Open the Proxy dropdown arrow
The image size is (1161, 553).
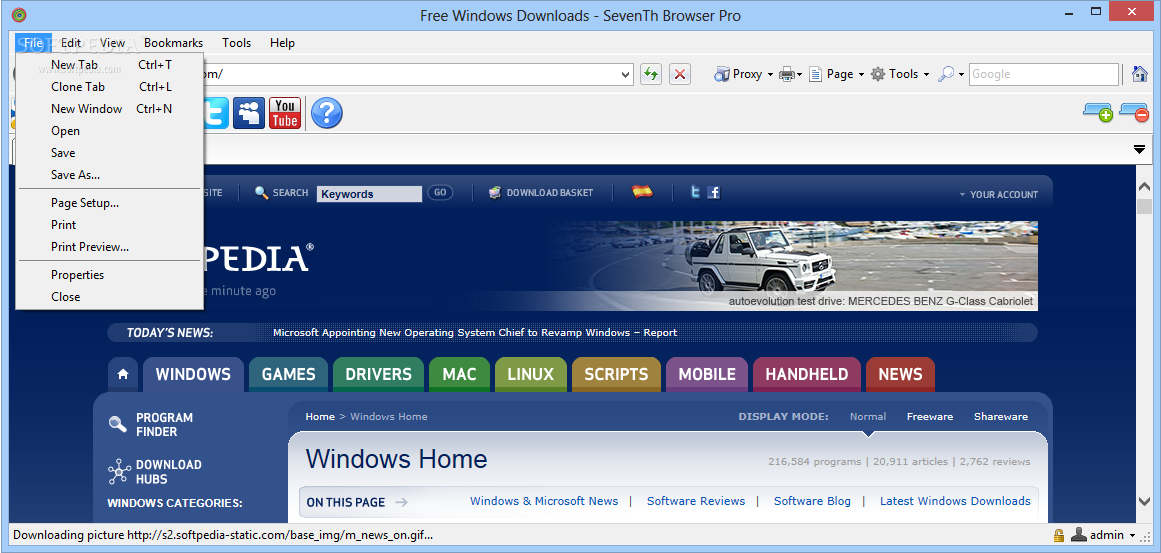point(770,75)
